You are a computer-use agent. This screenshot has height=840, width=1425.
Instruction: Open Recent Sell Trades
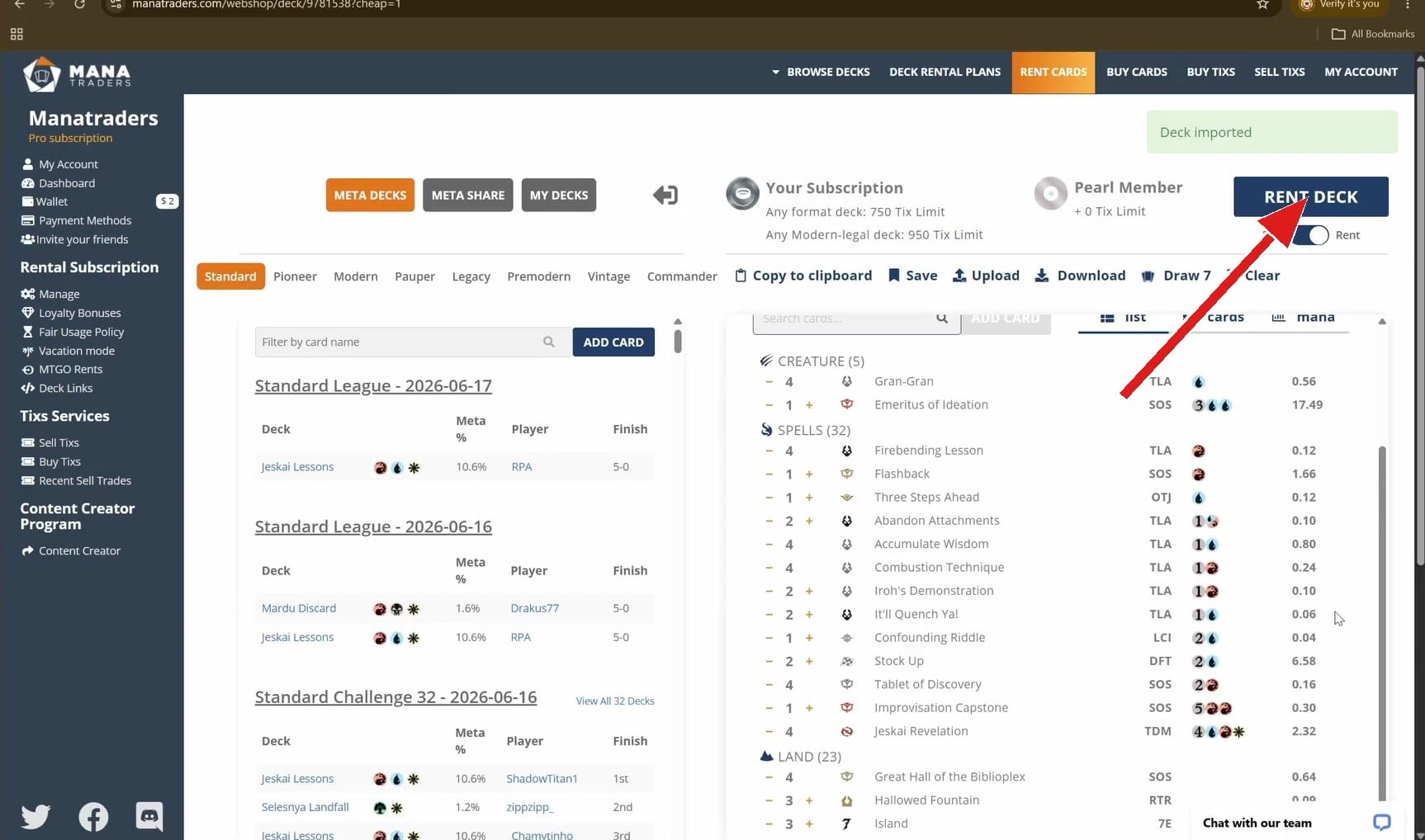coord(85,480)
